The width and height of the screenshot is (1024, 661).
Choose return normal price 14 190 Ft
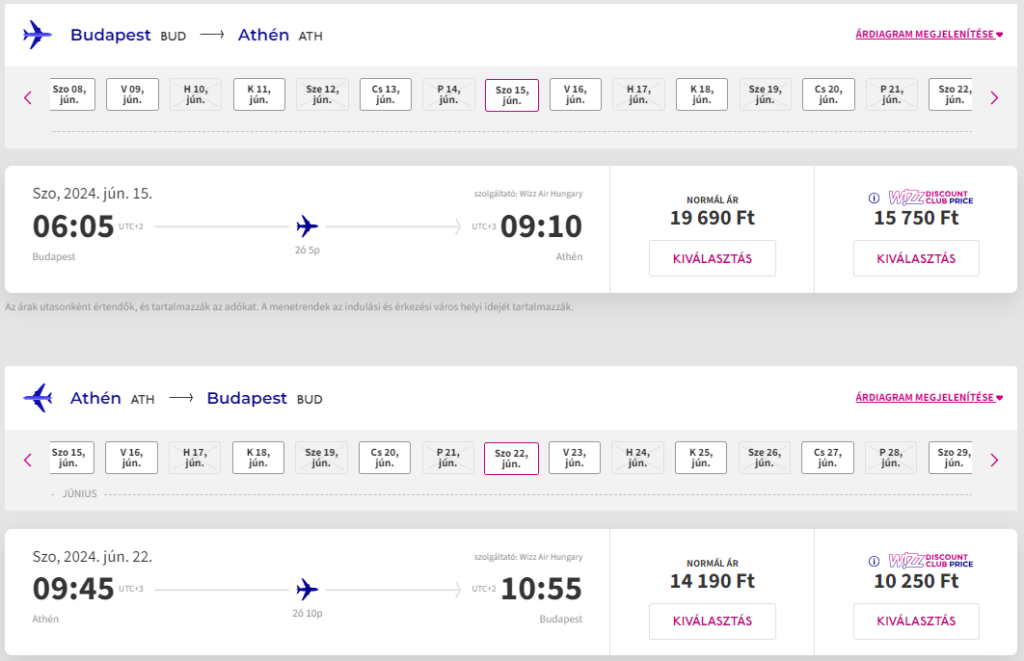click(712, 621)
